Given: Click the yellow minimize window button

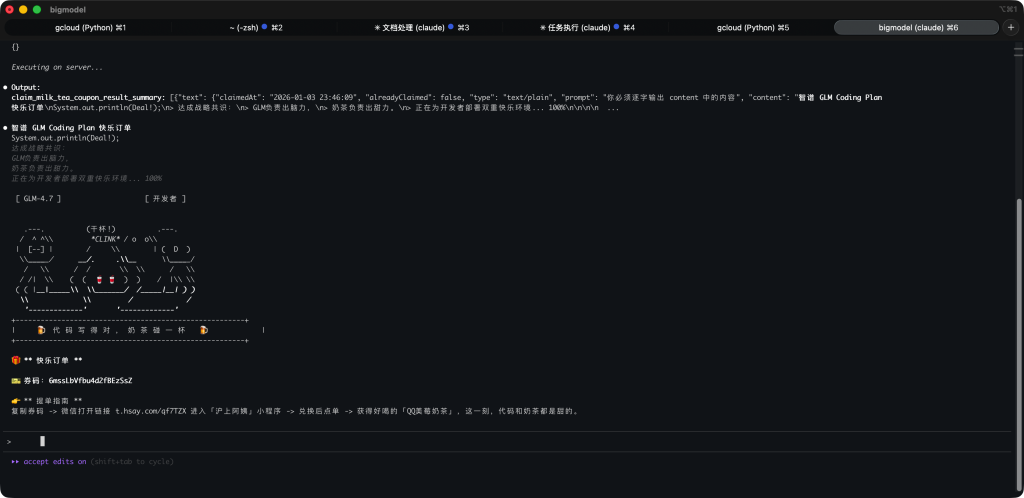Looking at the screenshot, I should 23,9.
